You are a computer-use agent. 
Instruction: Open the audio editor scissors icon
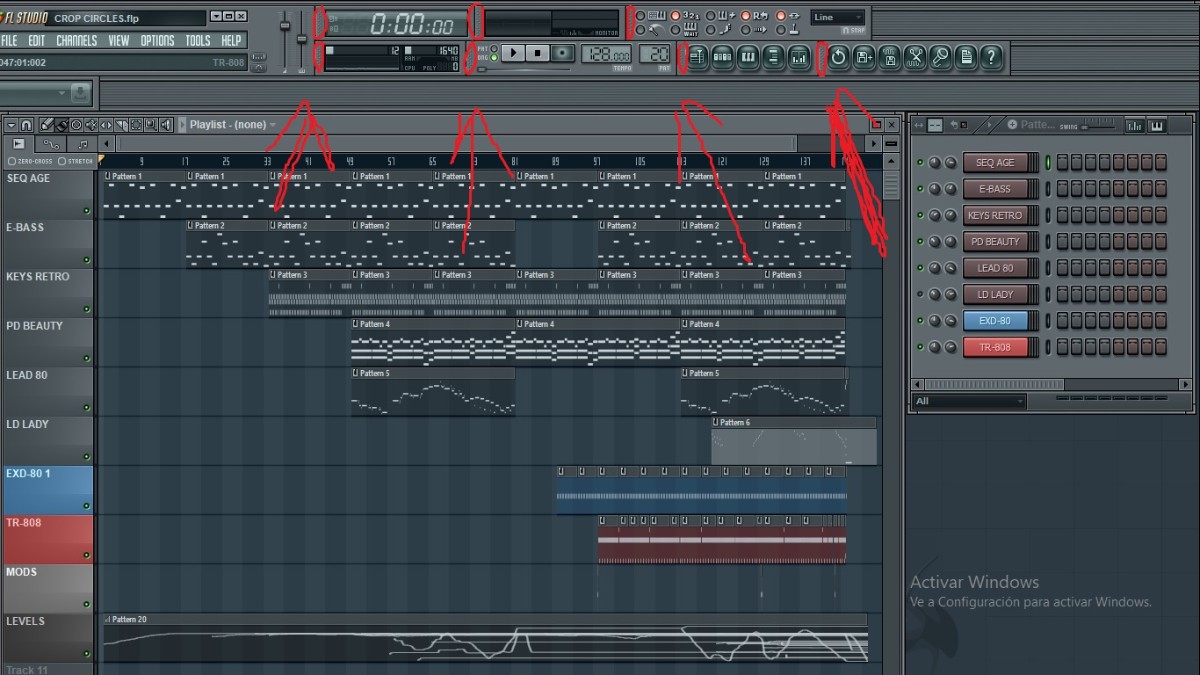915,58
